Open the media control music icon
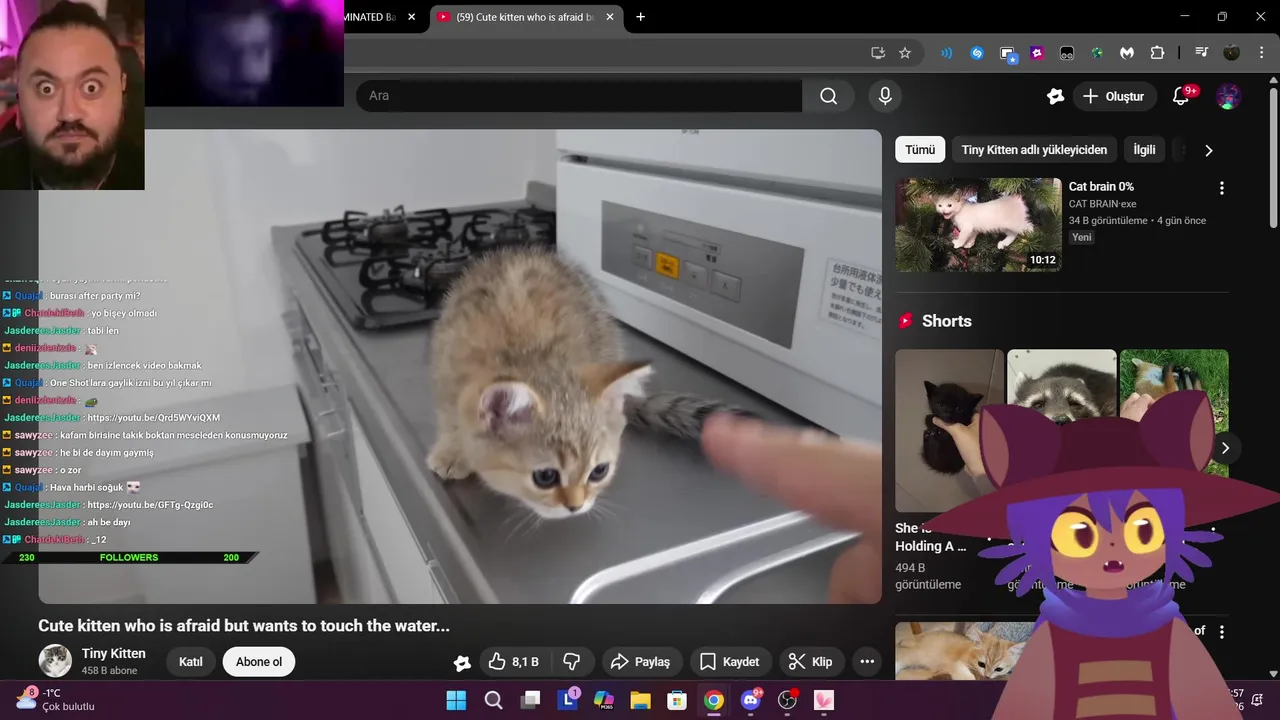The height and width of the screenshot is (720, 1280). tap(1203, 53)
